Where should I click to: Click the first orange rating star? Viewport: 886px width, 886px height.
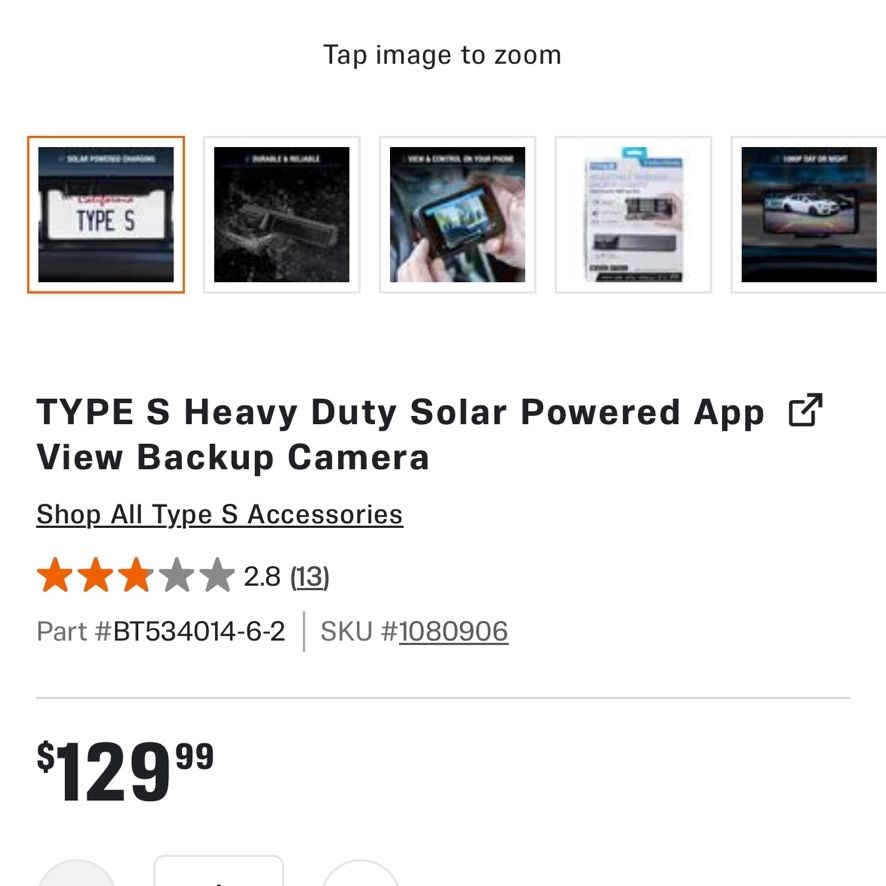[x=55, y=575]
